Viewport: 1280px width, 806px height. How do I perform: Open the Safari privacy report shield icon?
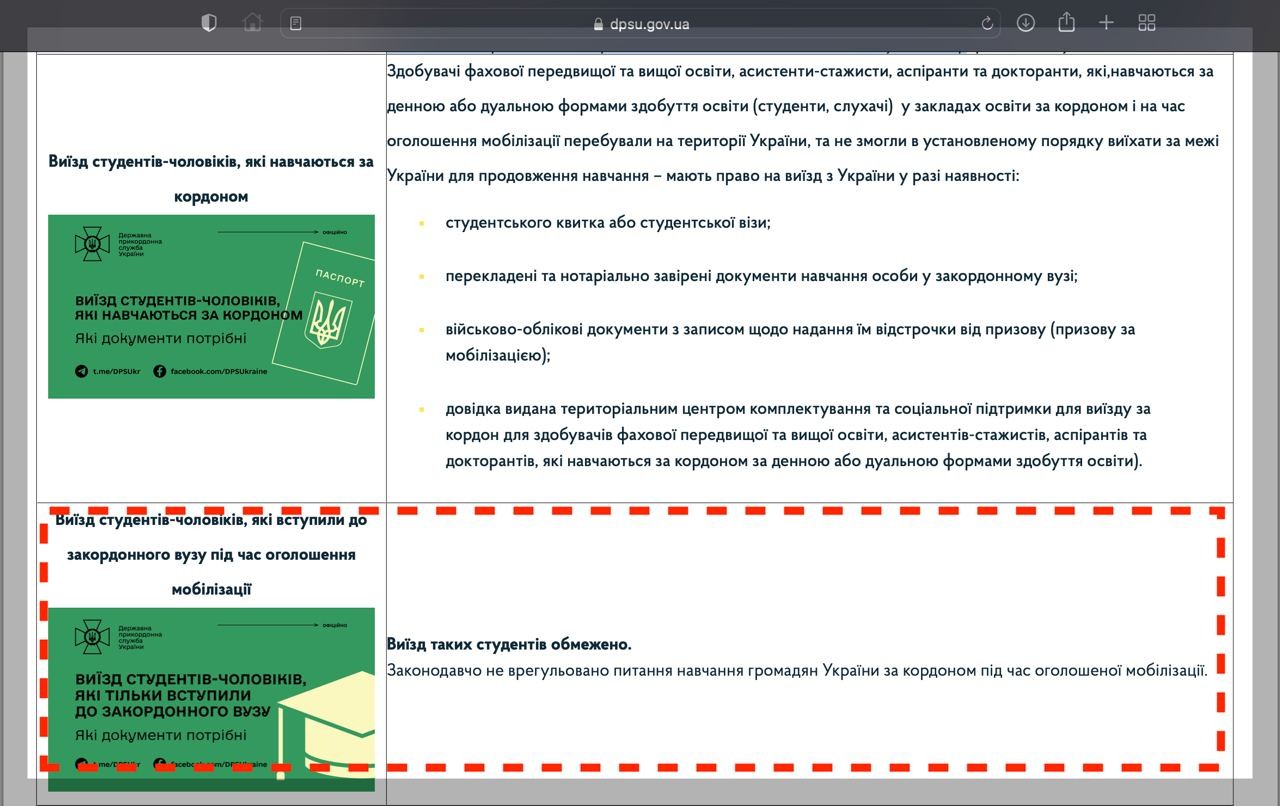pyautogui.click(x=209, y=23)
